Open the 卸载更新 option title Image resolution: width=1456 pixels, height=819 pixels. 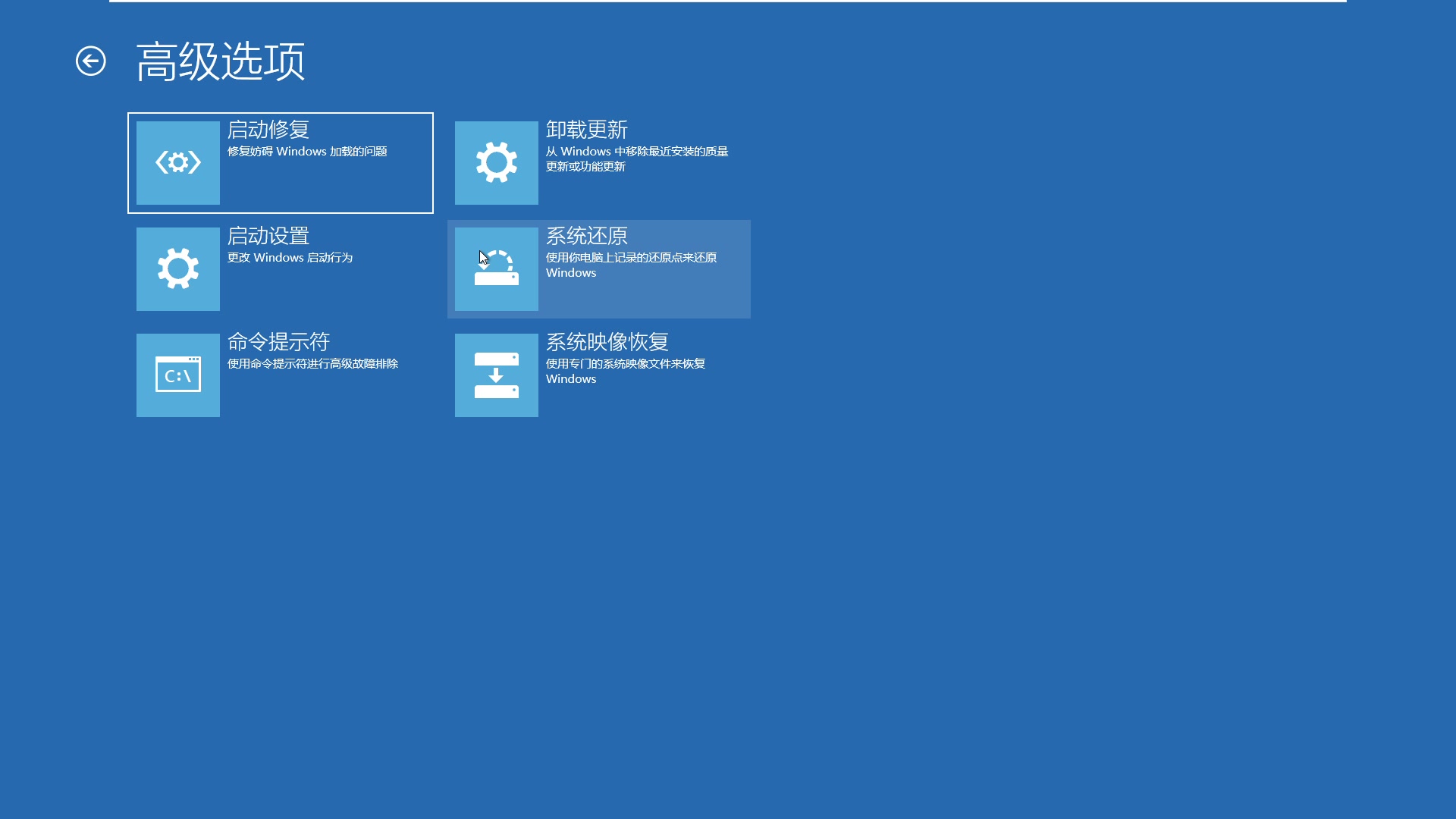click(587, 130)
